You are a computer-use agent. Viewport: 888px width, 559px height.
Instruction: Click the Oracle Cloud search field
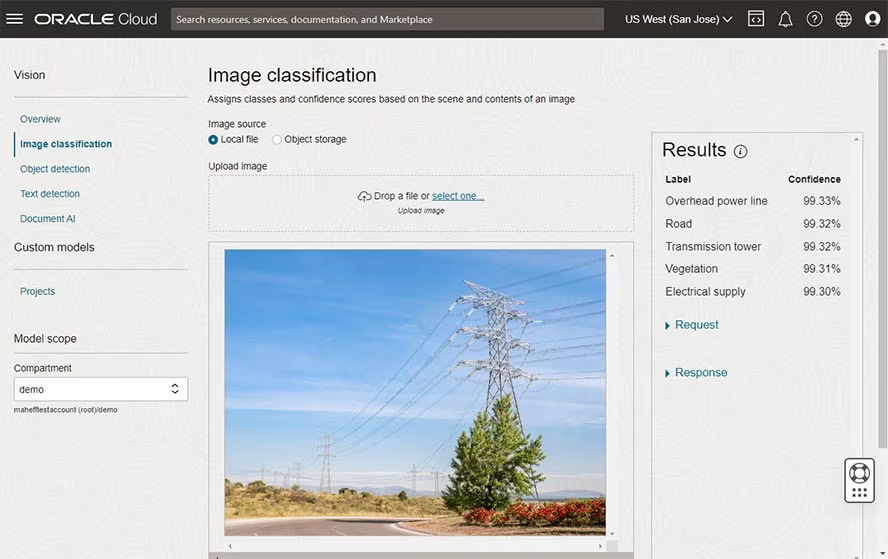click(x=387, y=19)
